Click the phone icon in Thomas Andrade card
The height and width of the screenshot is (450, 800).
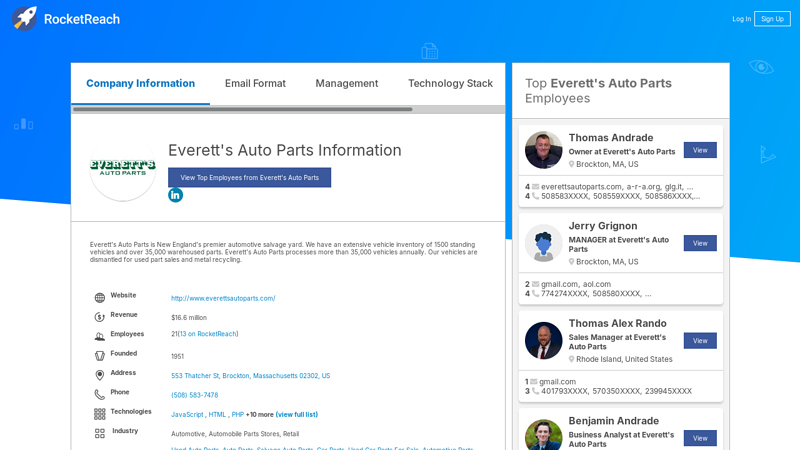coord(535,196)
